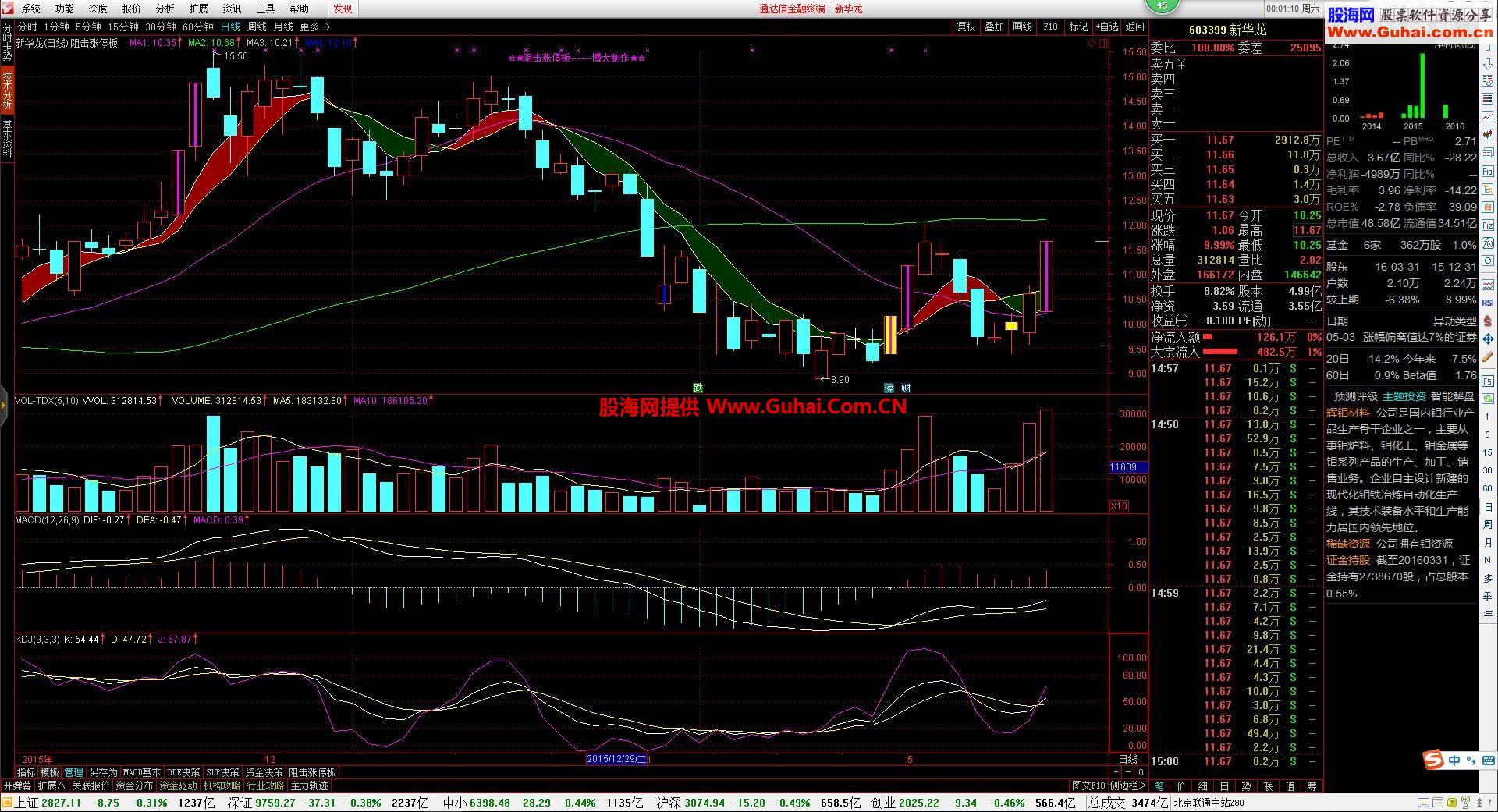Click the 2015/12/29 date marker on timeline
This screenshot has height=812, width=1498.
click(617, 758)
